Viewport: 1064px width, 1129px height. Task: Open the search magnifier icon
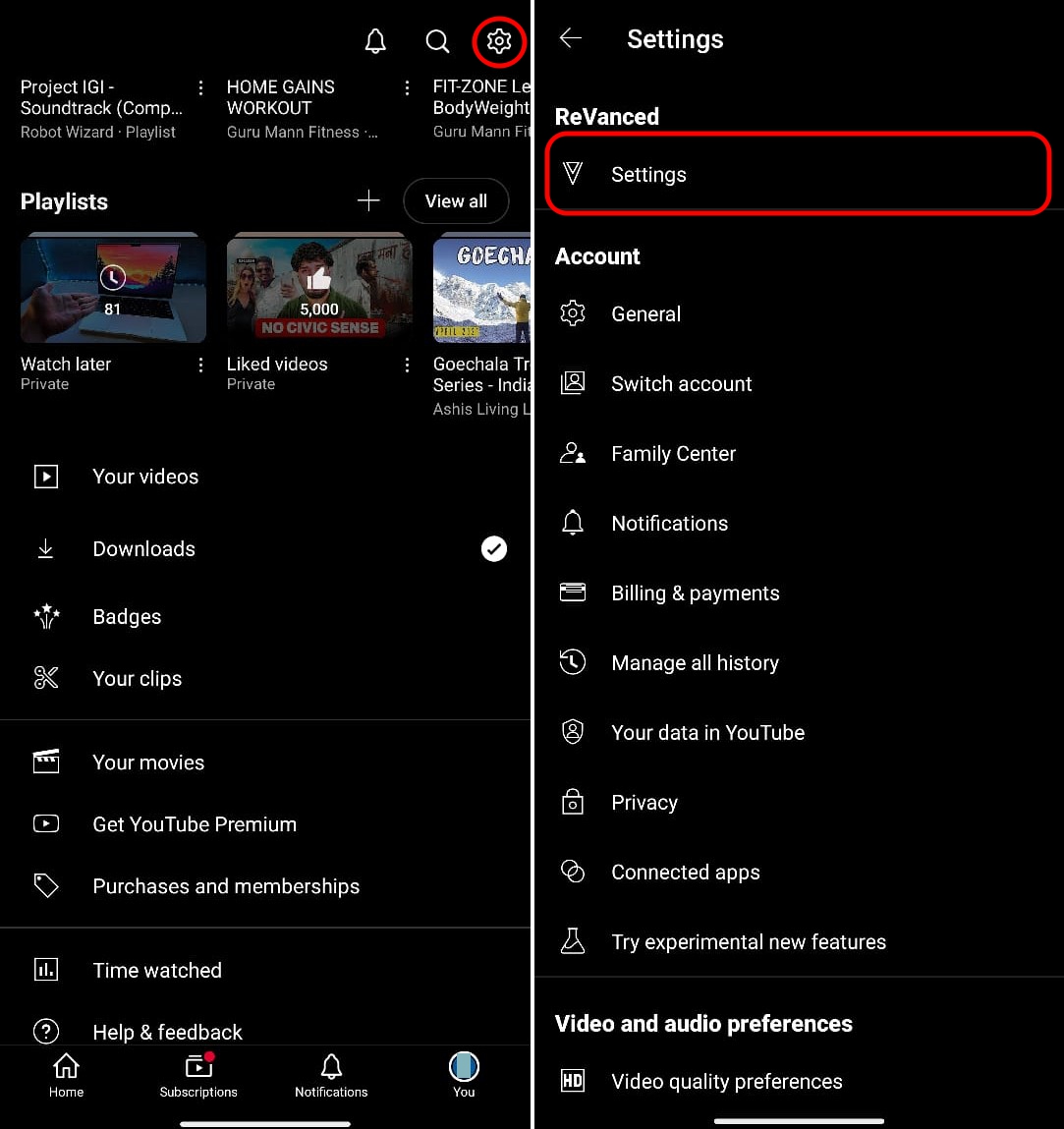click(437, 41)
